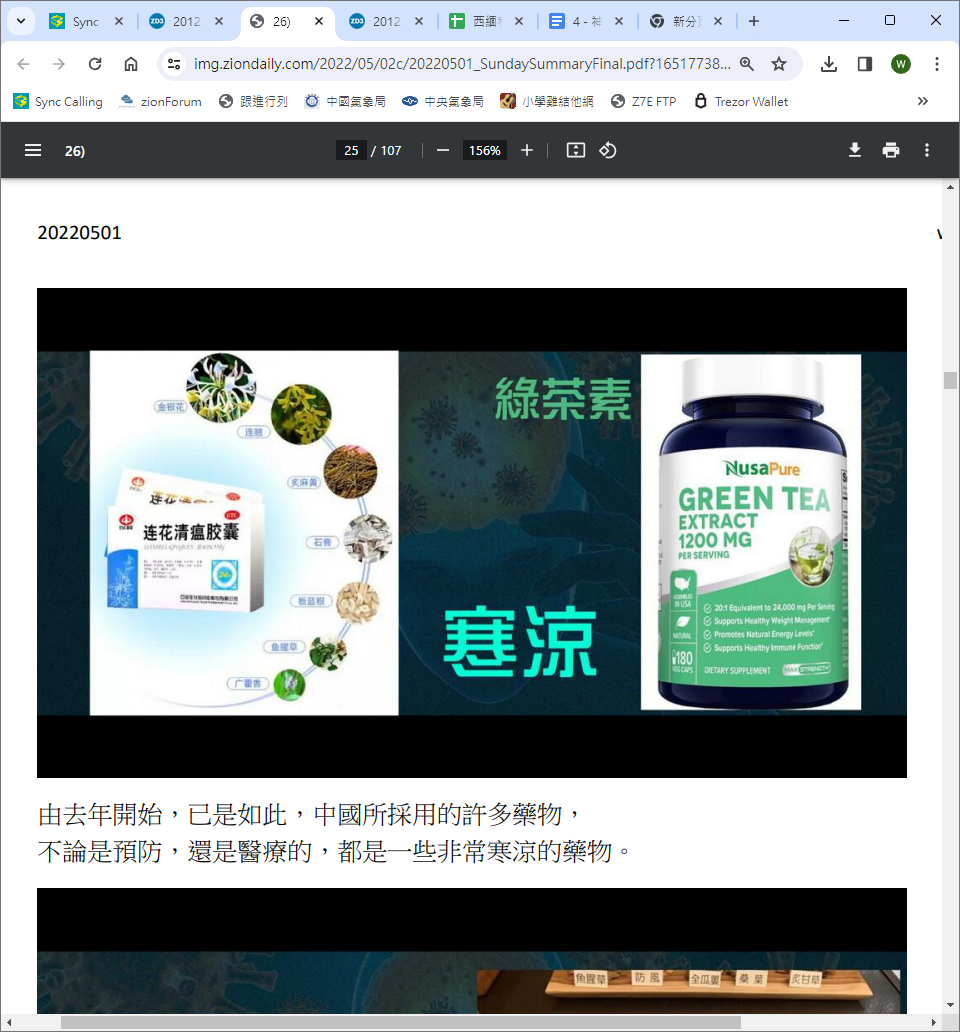Image resolution: width=960 pixels, height=1032 pixels.
Task: Click the 156% zoom level field
Action: (x=484, y=151)
